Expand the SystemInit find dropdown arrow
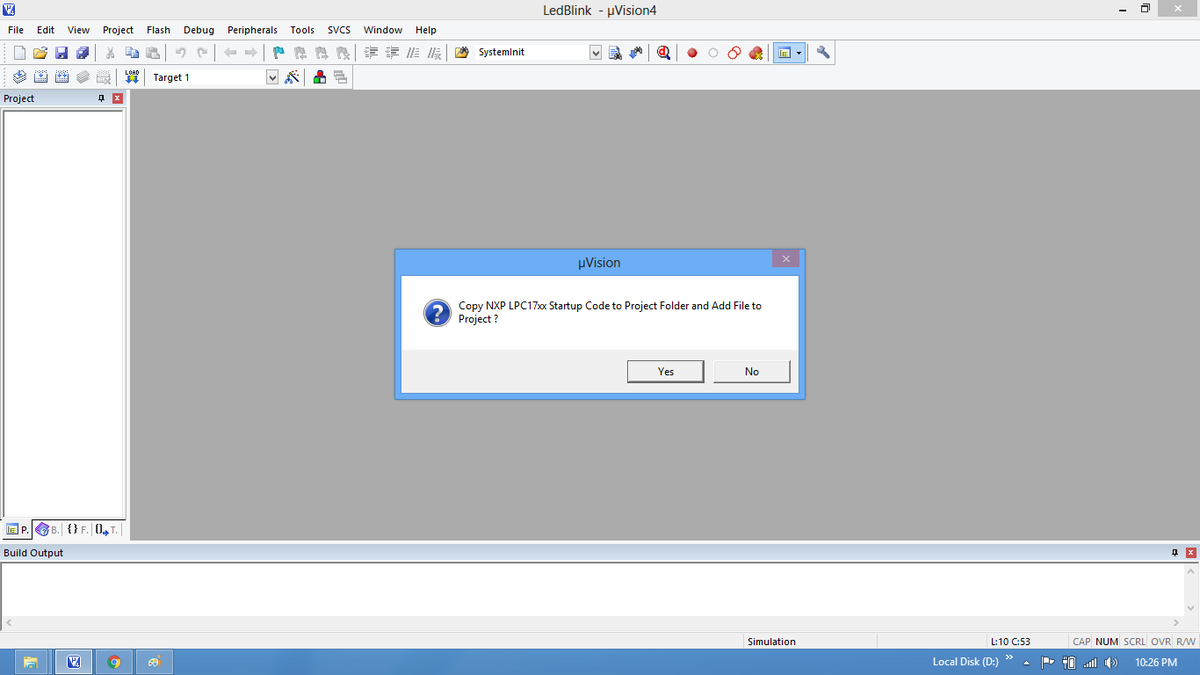1200x675 pixels. click(597, 53)
